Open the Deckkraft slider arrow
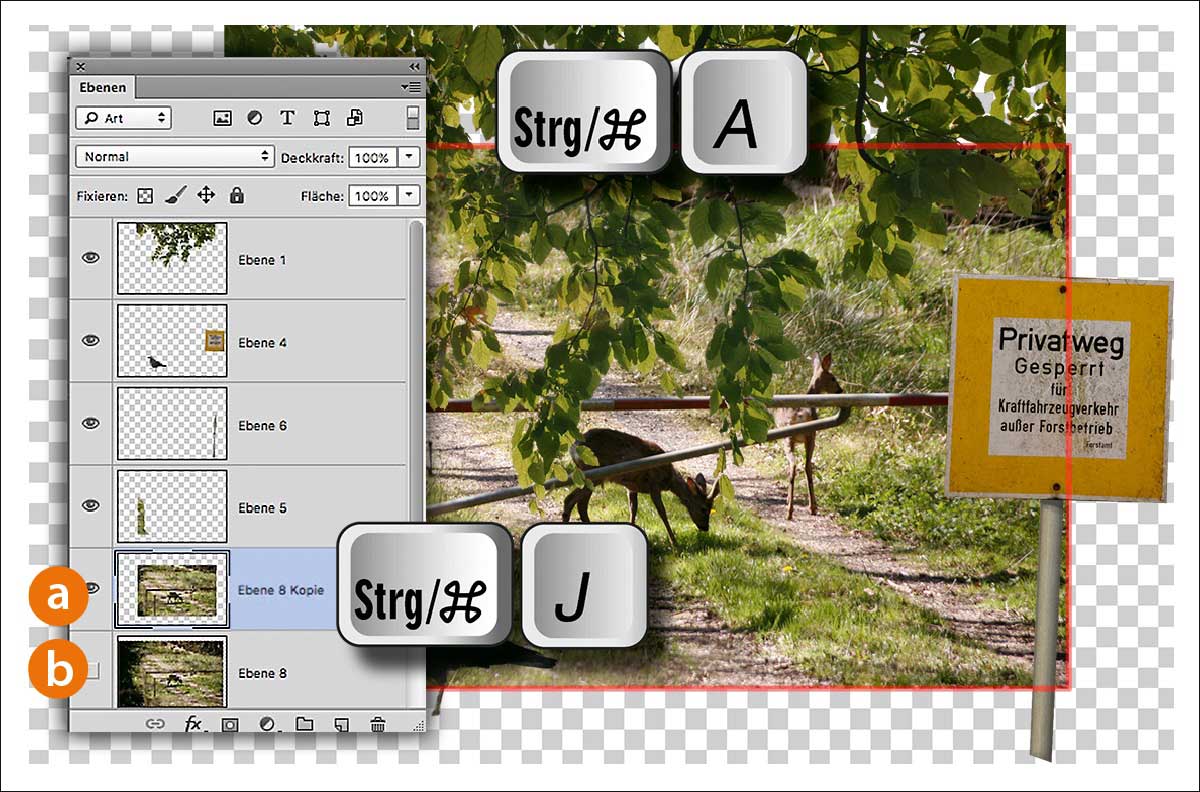The height and width of the screenshot is (792, 1200). coord(410,157)
